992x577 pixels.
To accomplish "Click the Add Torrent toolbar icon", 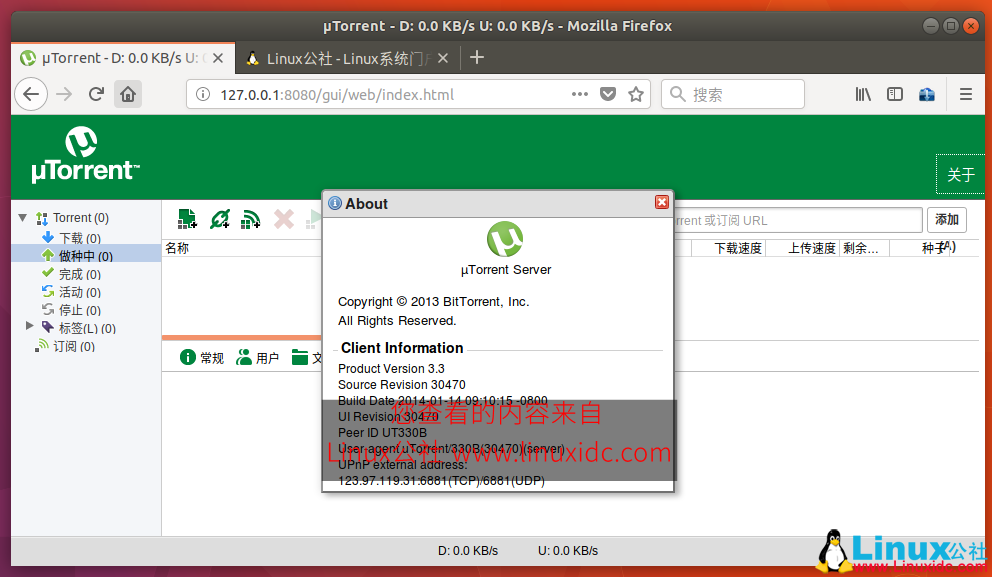I will pos(187,219).
